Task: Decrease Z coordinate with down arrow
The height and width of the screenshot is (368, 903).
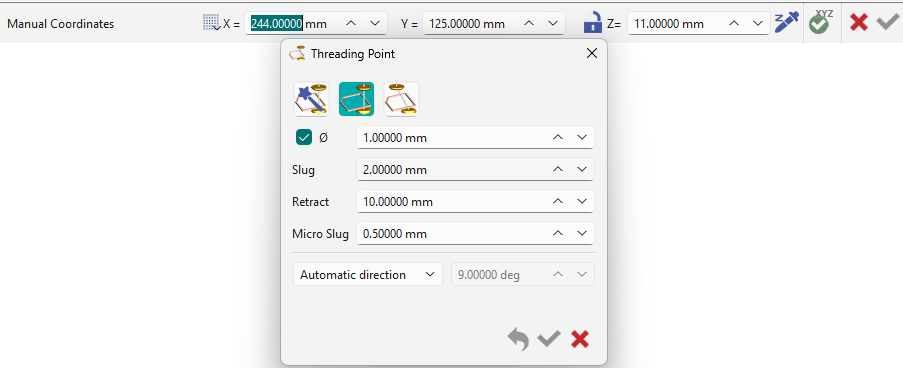Action: pos(757,24)
